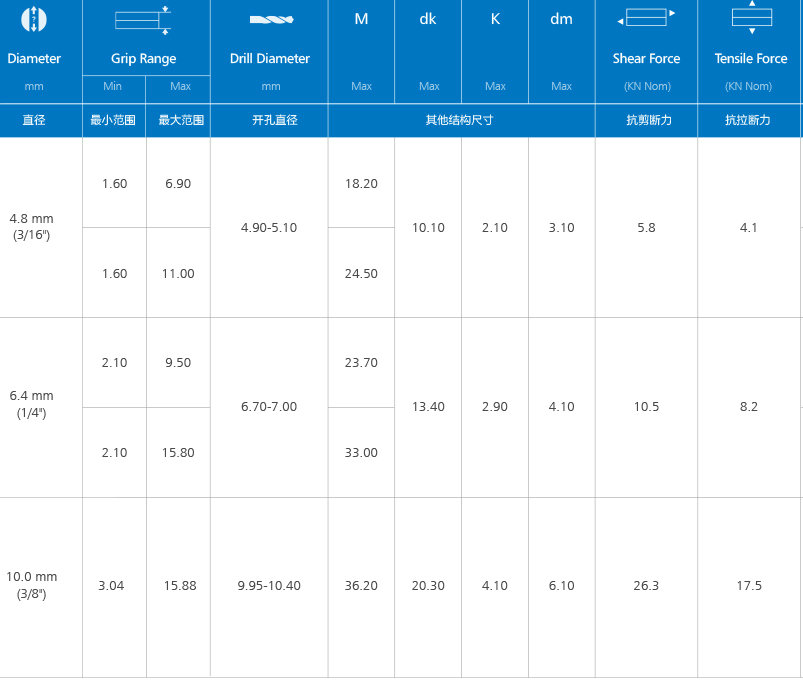This screenshot has height=682, width=803.
Task: Click the Tensile Force icon
Action: click(750, 16)
